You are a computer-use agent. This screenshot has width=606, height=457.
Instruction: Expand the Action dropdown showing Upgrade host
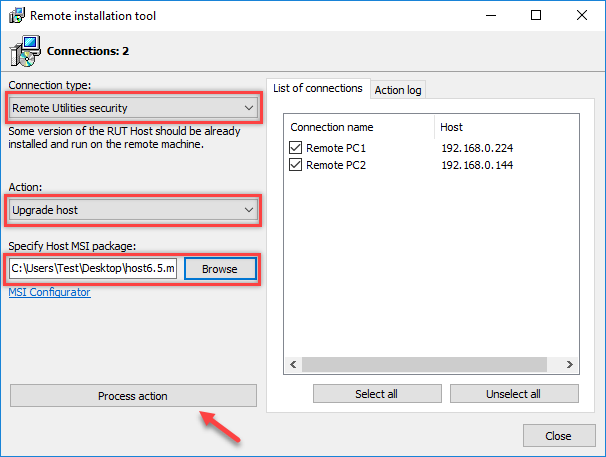(x=134, y=210)
